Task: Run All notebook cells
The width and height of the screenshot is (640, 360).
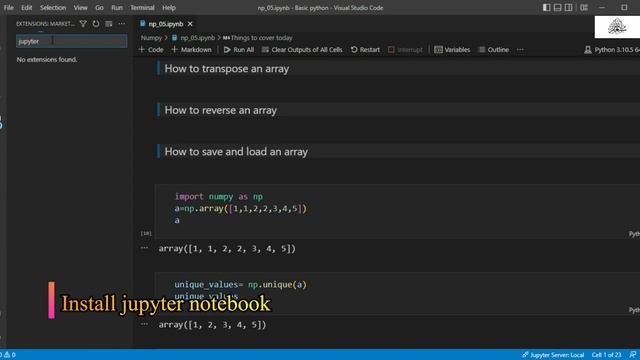Action: pos(239,50)
